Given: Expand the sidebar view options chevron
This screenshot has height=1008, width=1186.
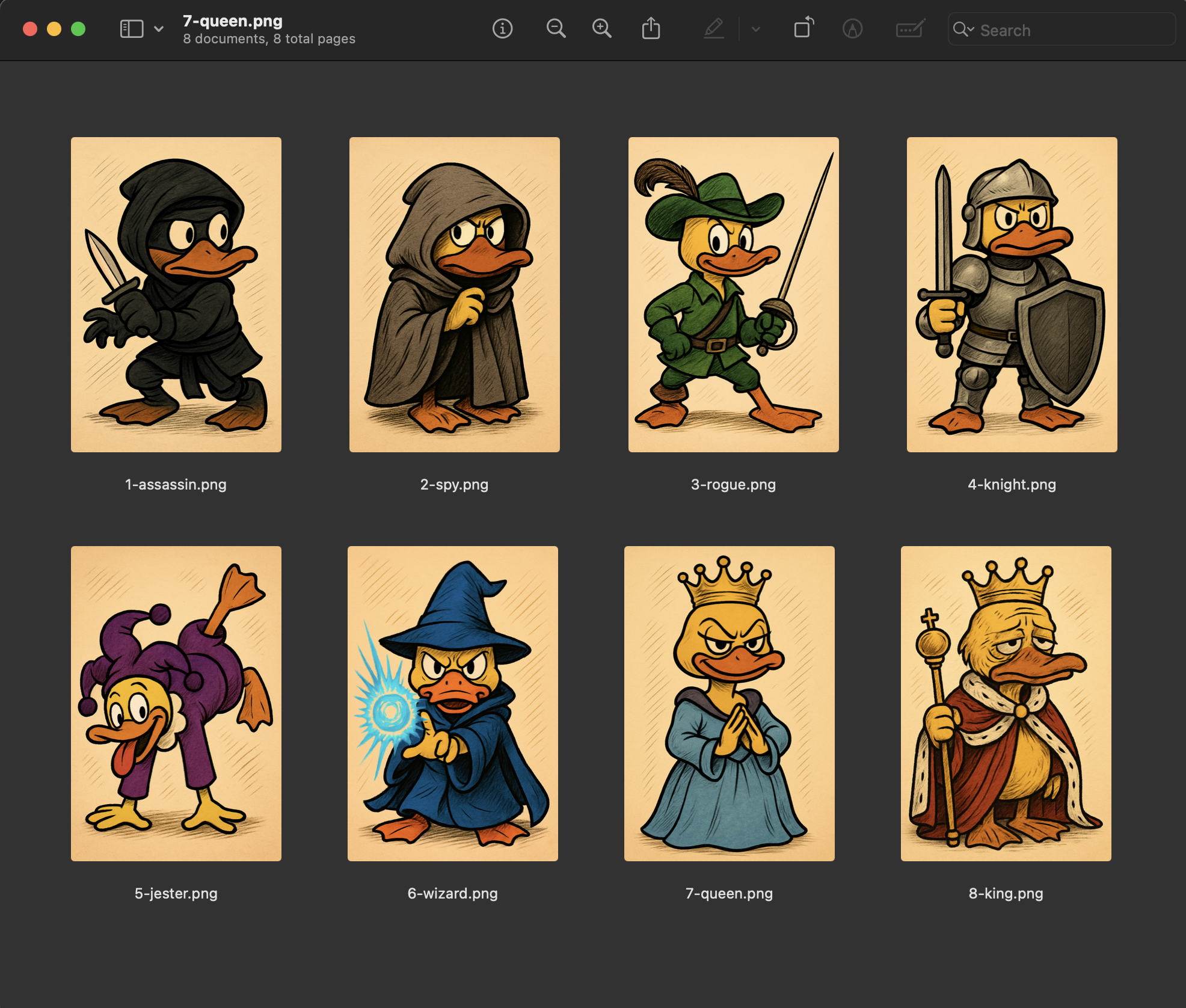Looking at the screenshot, I should [x=159, y=29].
